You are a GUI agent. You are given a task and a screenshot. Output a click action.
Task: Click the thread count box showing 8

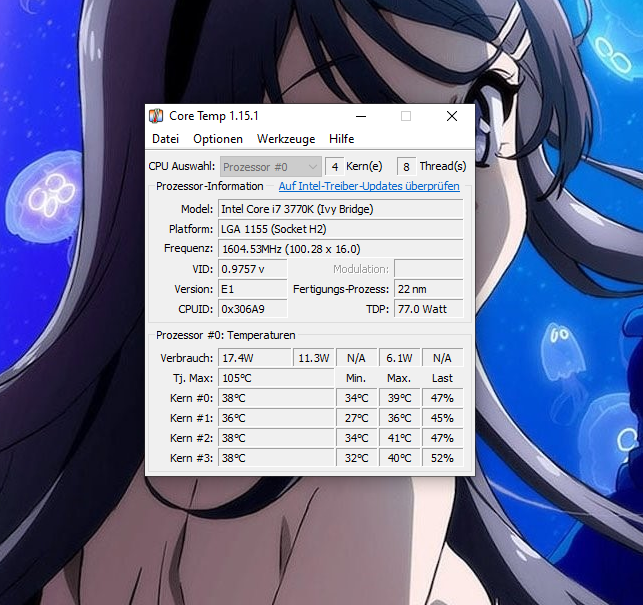[406, 167]
